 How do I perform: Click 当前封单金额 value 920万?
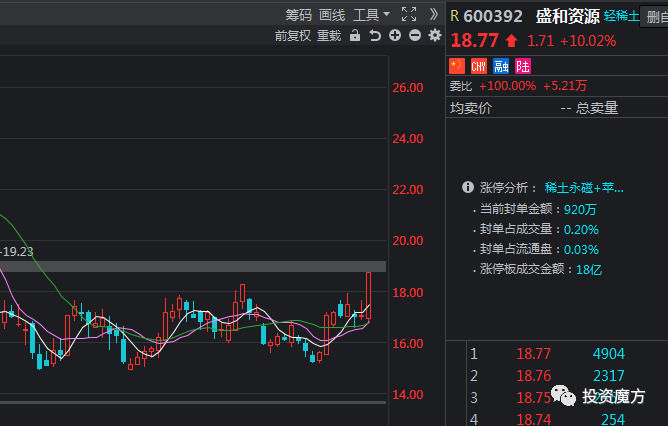pyautogui.click(x=580, y=210)
